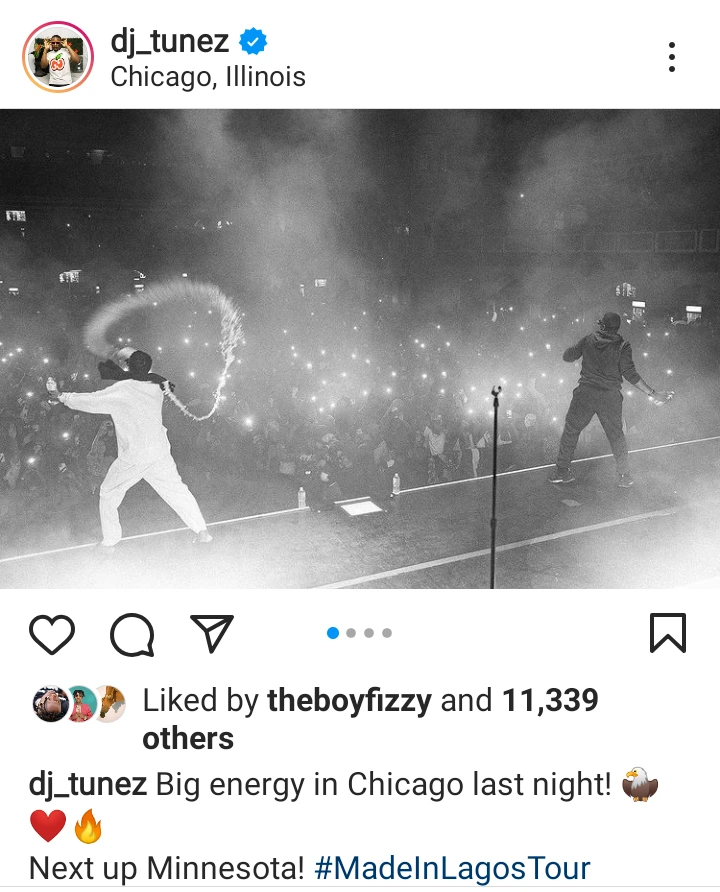The width and height of the screenshot is (720, 892).
Task: Jump to third carousel dot
Action: [369, 633]
